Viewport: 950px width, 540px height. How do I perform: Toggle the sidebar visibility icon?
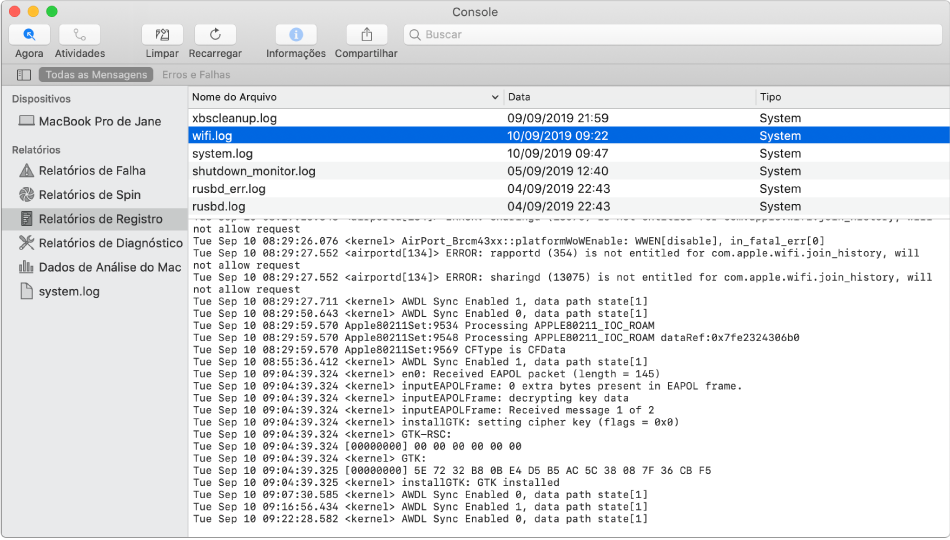24,75
